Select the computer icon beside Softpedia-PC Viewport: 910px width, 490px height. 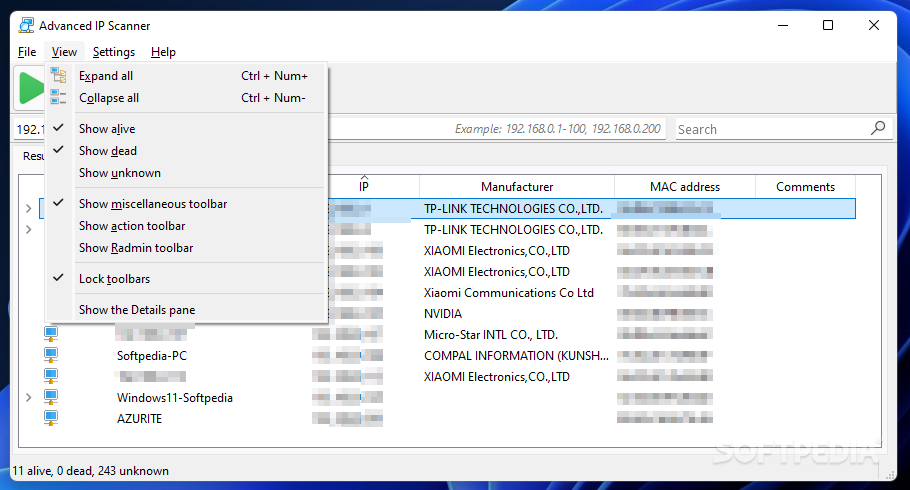coord(51,355)
